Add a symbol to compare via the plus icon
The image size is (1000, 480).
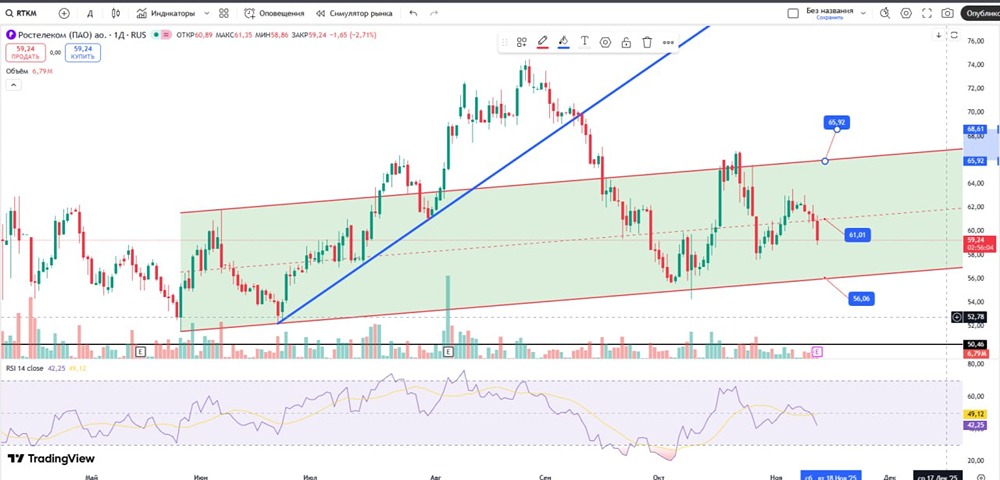click(x=64, y=13)
